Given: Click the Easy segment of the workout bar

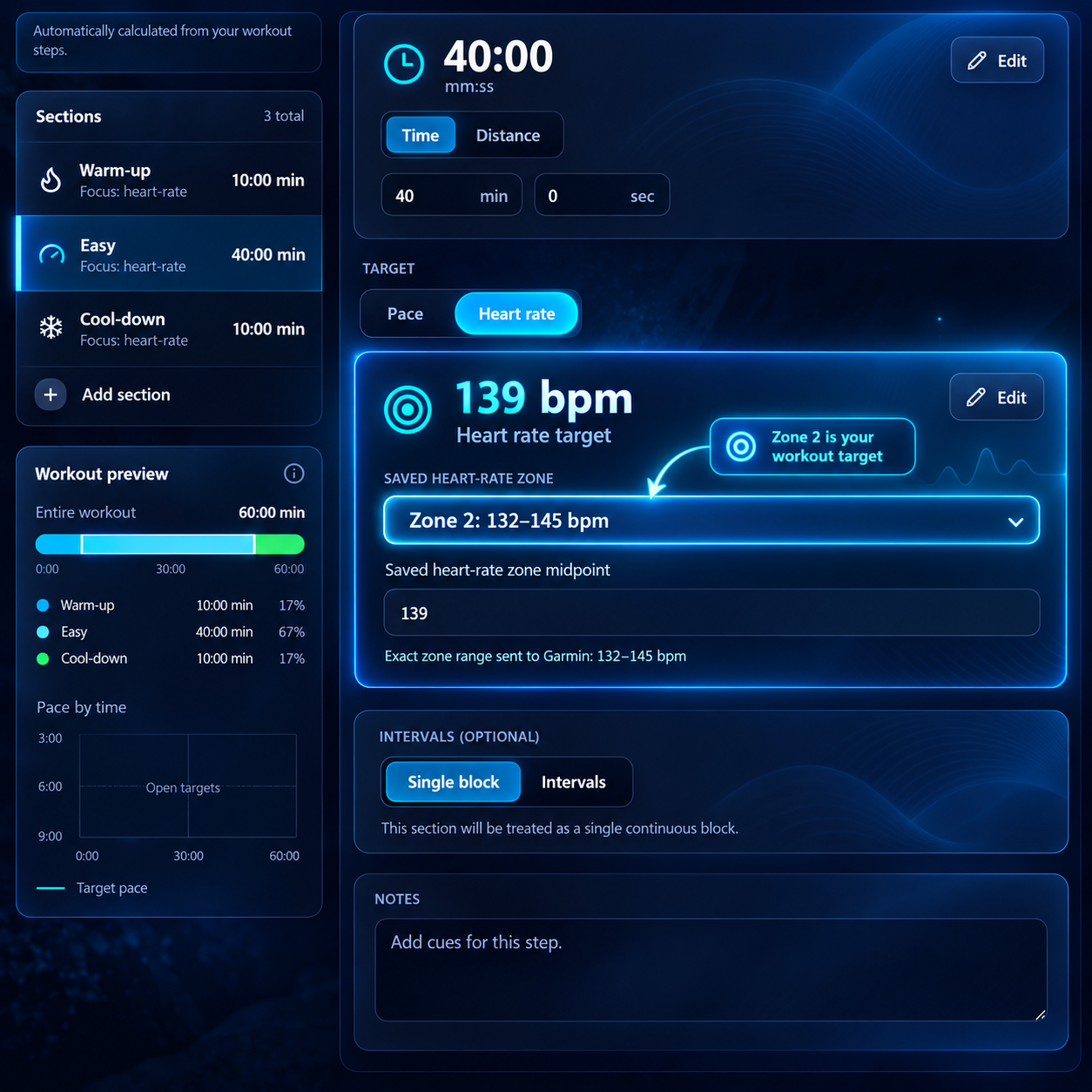Looking at the screenshot, I should 168,544.
